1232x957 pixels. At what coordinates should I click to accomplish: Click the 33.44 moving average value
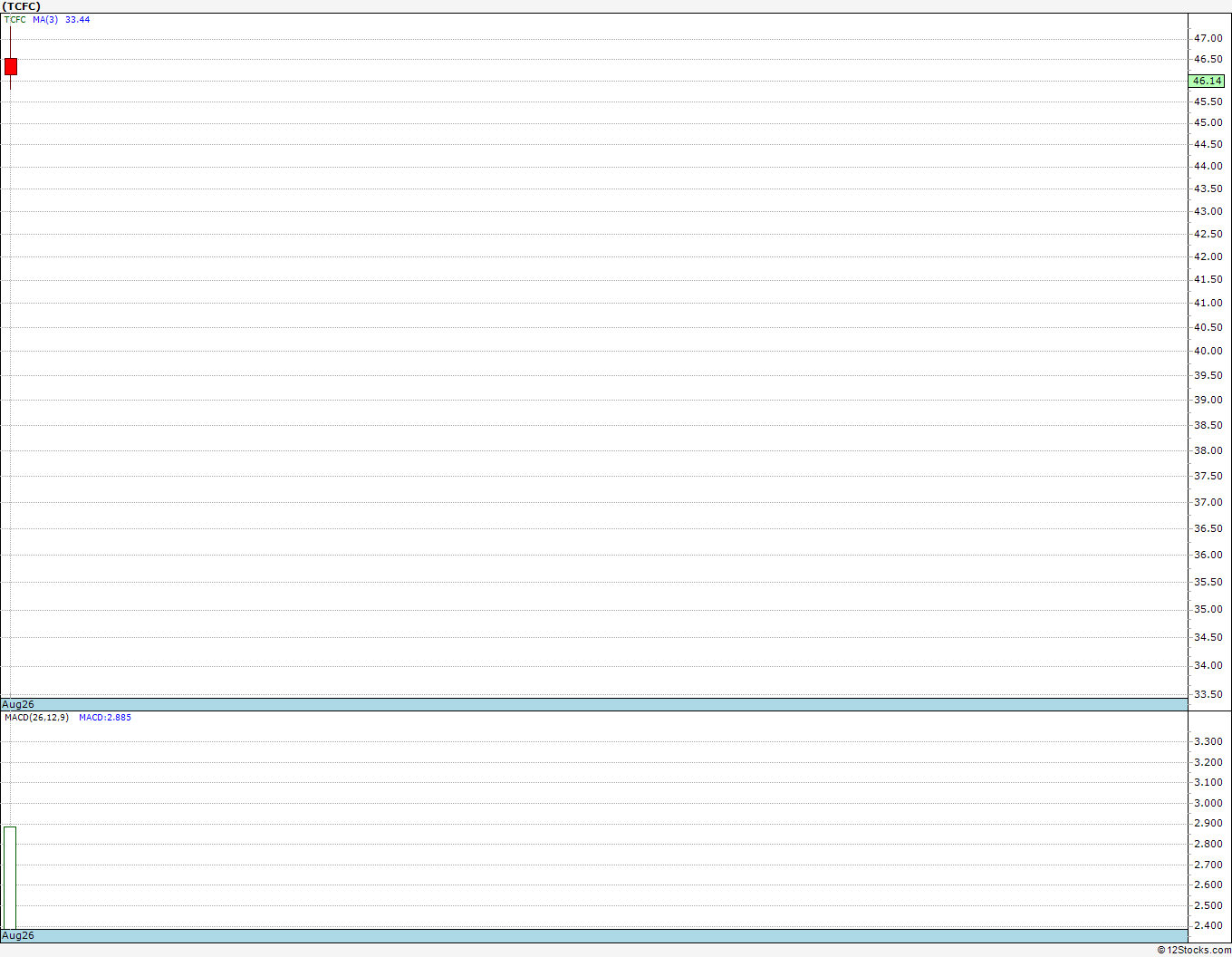pyautogui.click(x=78, y=19)
